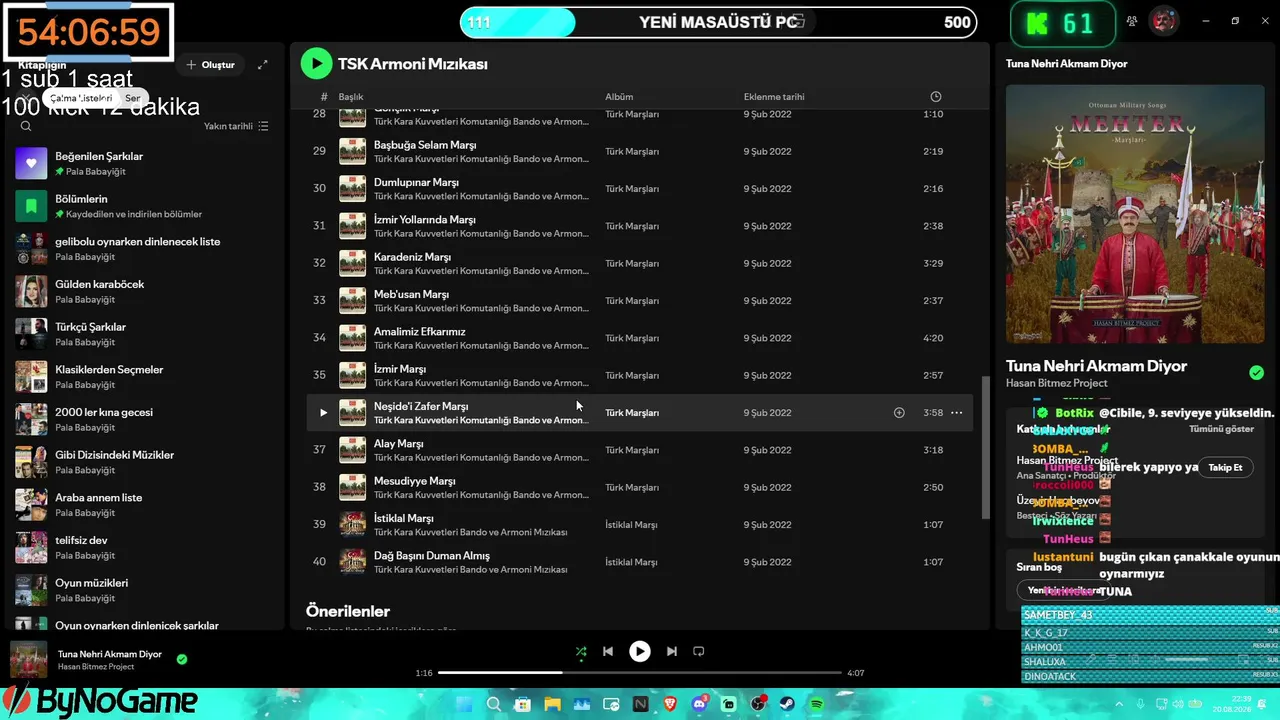Viewport: 1280px width, 720px height.
Task: Skip to the previous track
Action: (608, 651)
